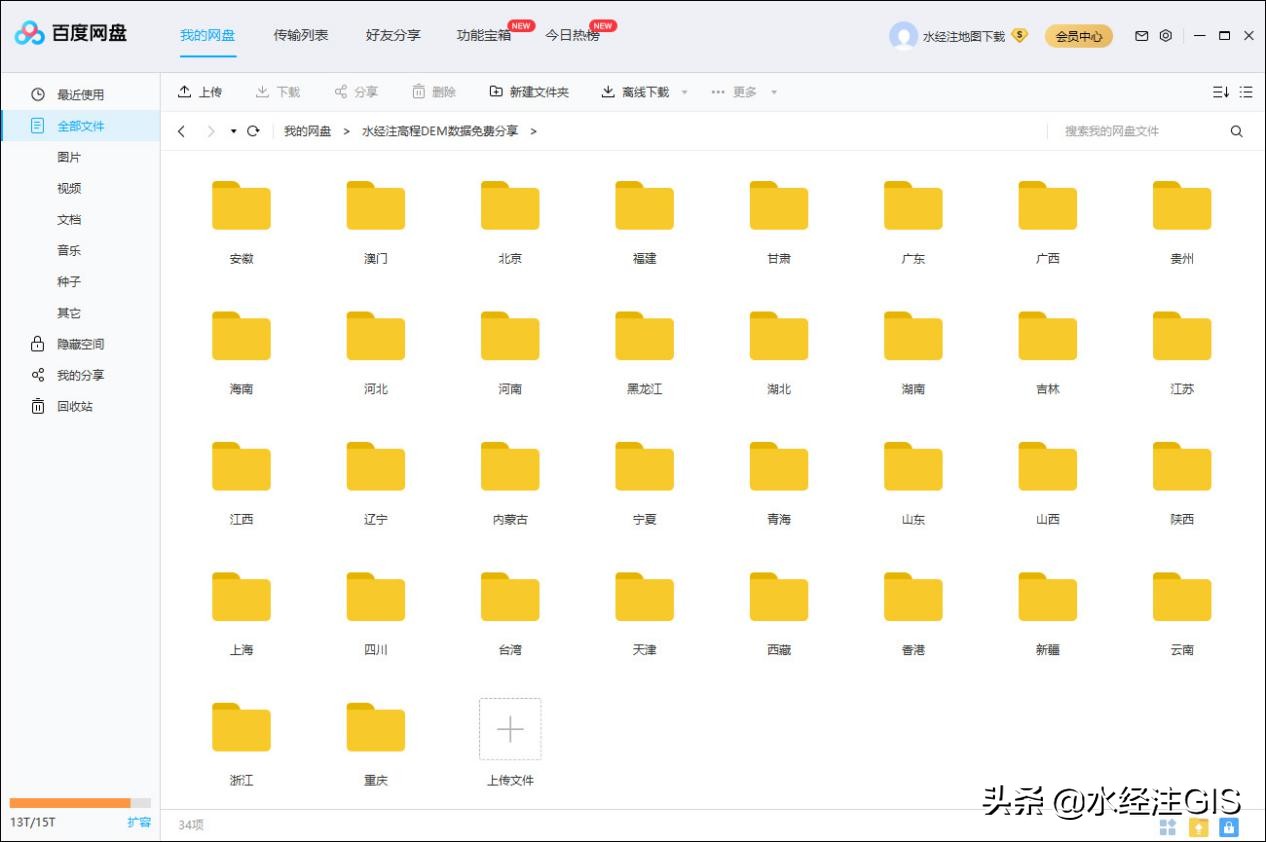This screenshot has height=842, width=1266.
Task: Open the 福建 folder
Action: pos(644,206)
